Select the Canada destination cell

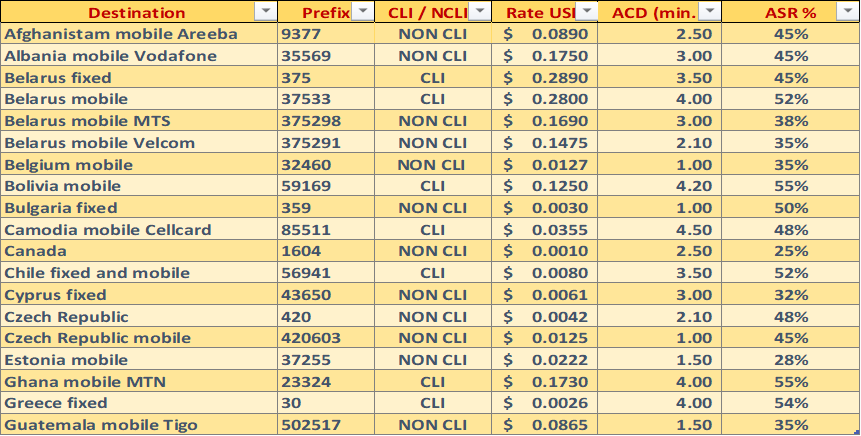click(139, 251)
